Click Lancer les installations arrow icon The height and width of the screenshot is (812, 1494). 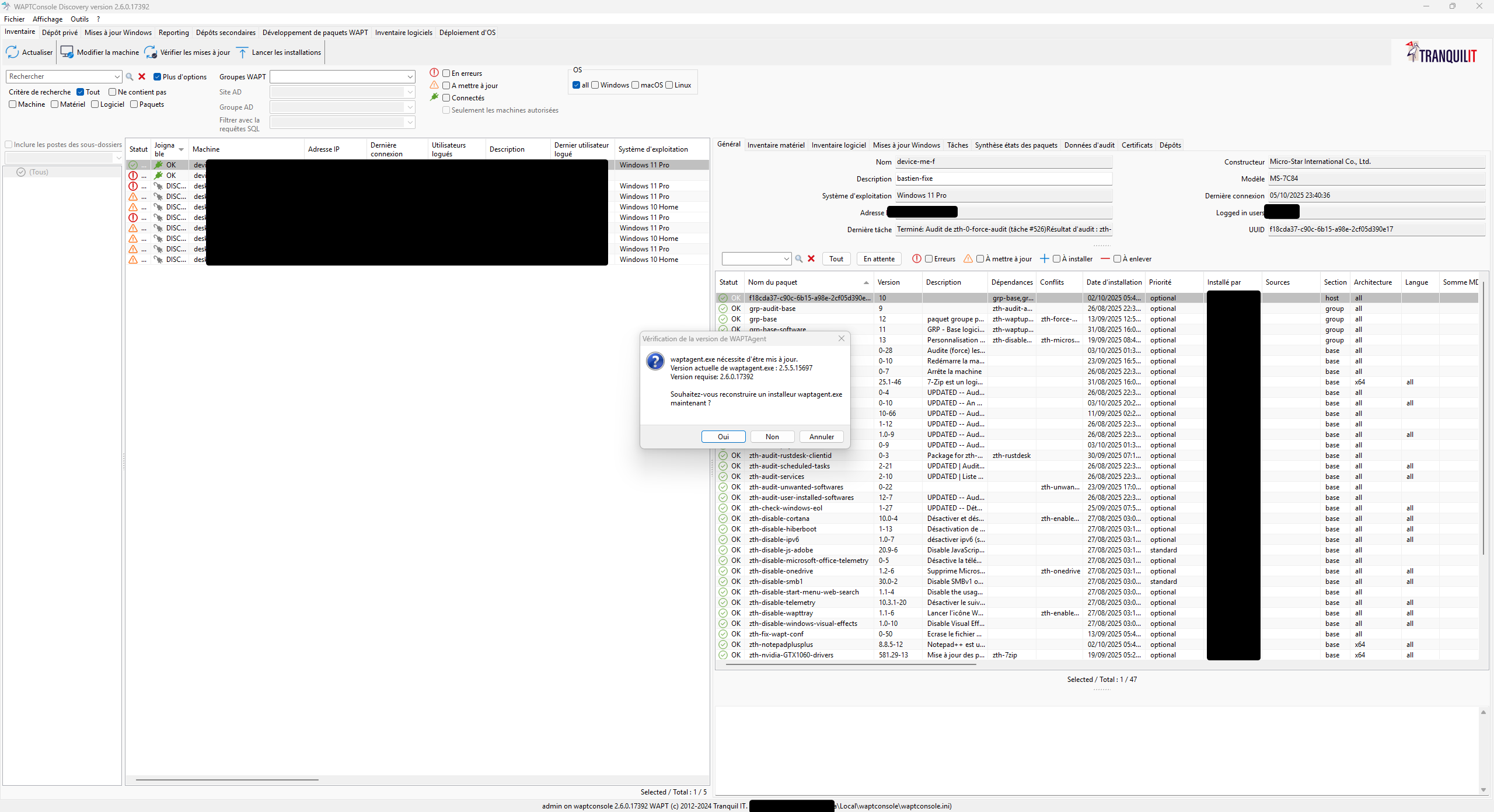coord(243,52)
